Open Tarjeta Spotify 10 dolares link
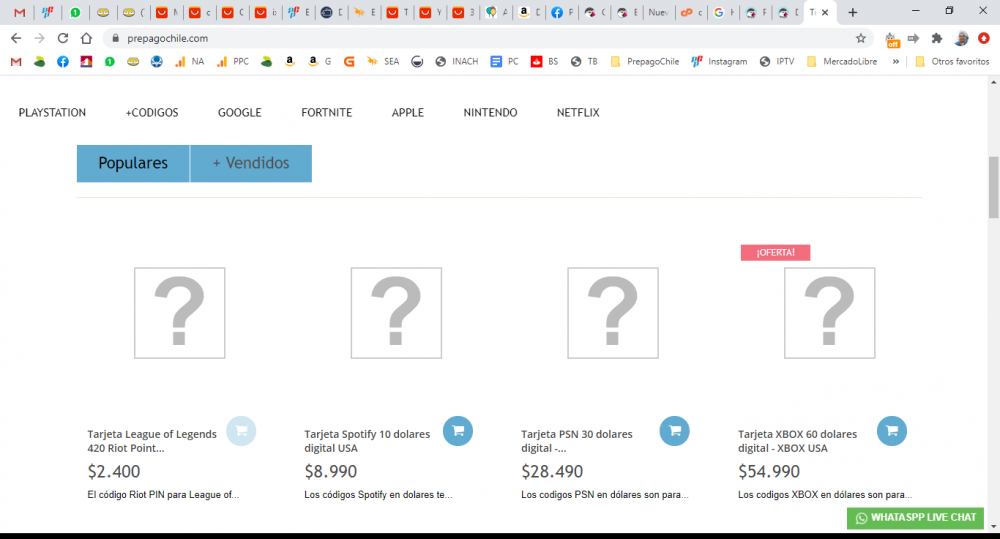Screen dimensions: 1000x539 point(367,441)
